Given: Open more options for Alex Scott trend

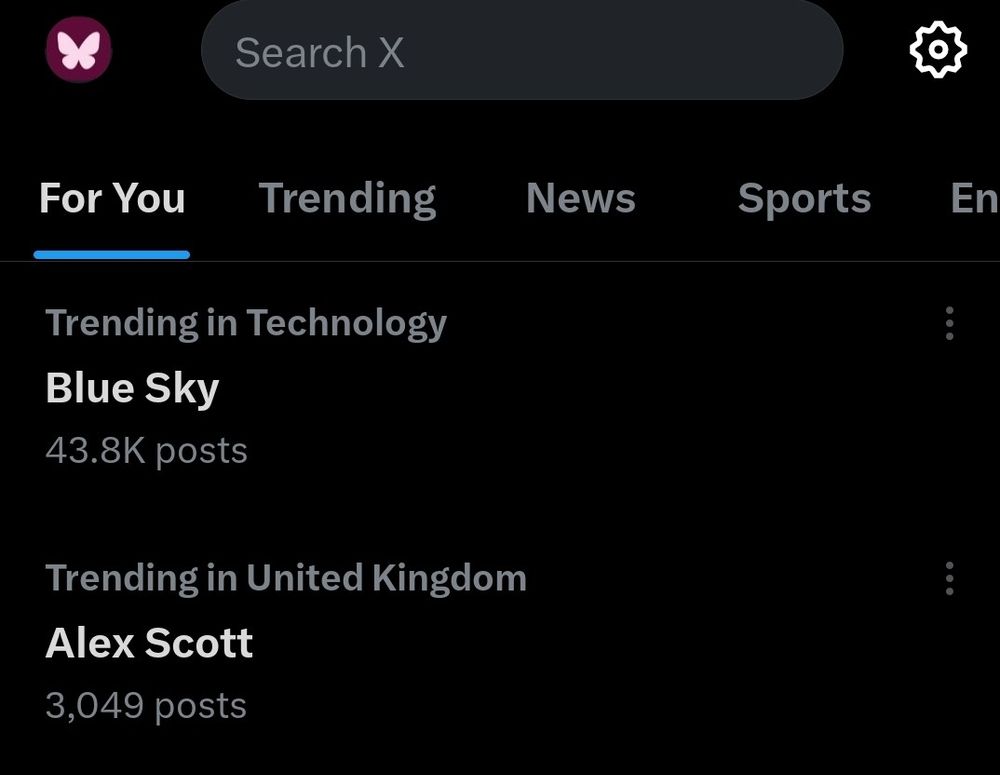Looking at the screenshot, I should tap(948, 578).
